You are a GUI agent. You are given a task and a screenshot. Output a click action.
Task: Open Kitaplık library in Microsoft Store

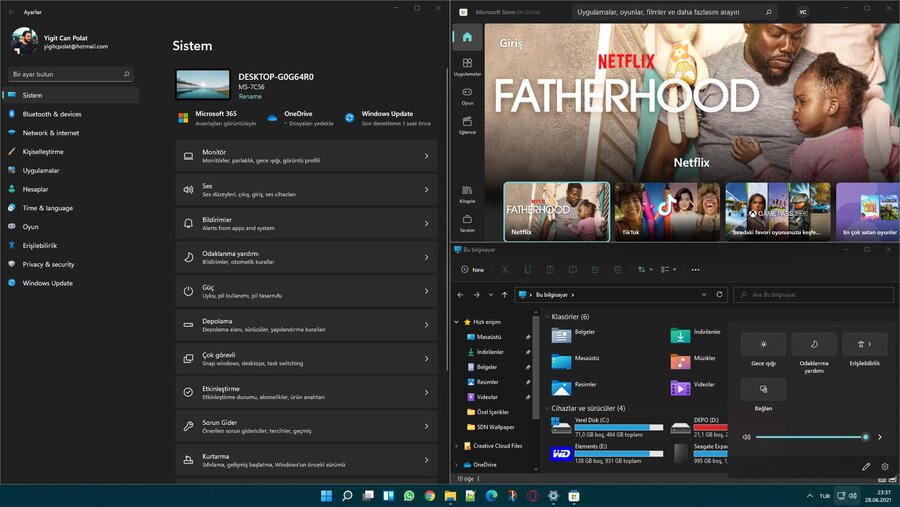467,192
